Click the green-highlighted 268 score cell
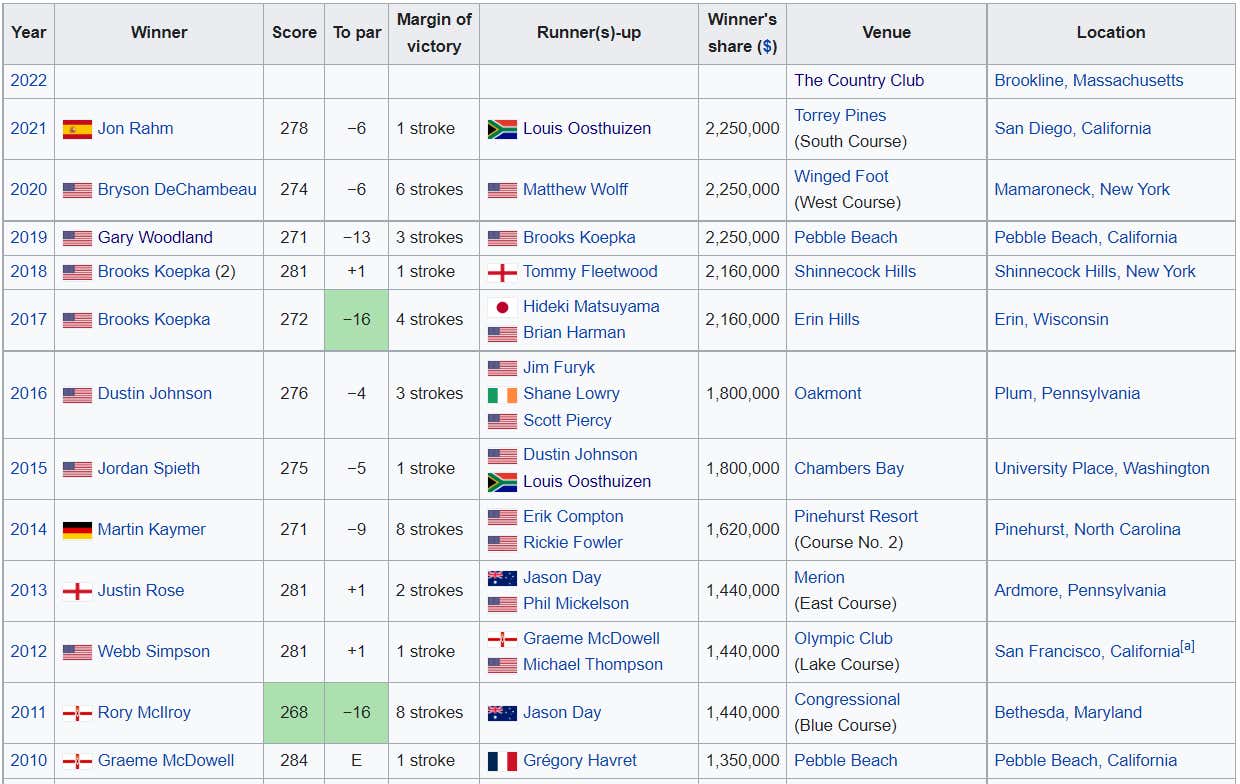1240x784 pixels. (294, 713)
